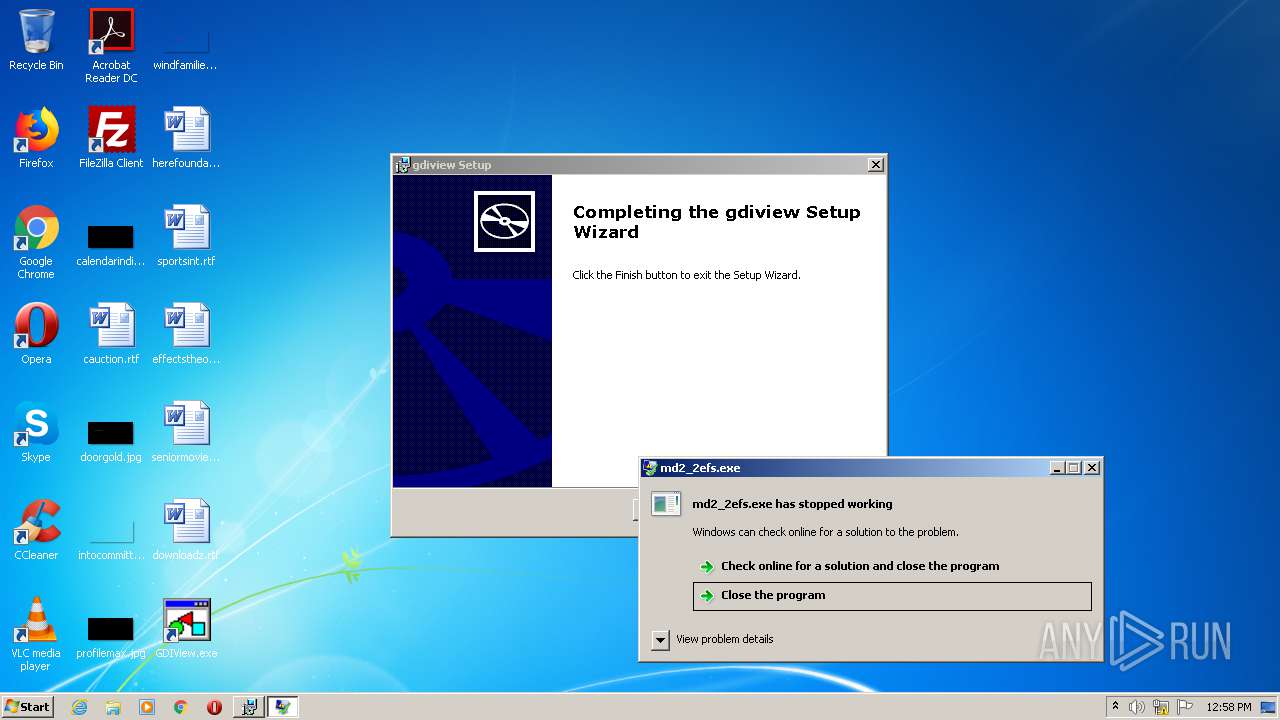The height and width of the screenshot is (720, 1280).
Task: Open the Skype desktop shortcut
Action: click(36, 432)
